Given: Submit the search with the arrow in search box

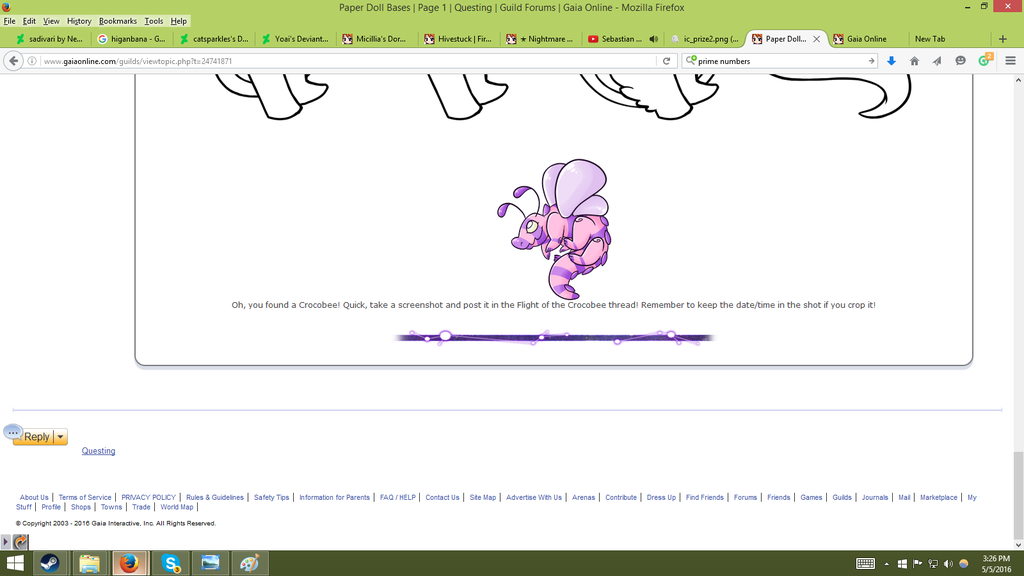Looking at the screenshot, I should click(x=871, y=61).
